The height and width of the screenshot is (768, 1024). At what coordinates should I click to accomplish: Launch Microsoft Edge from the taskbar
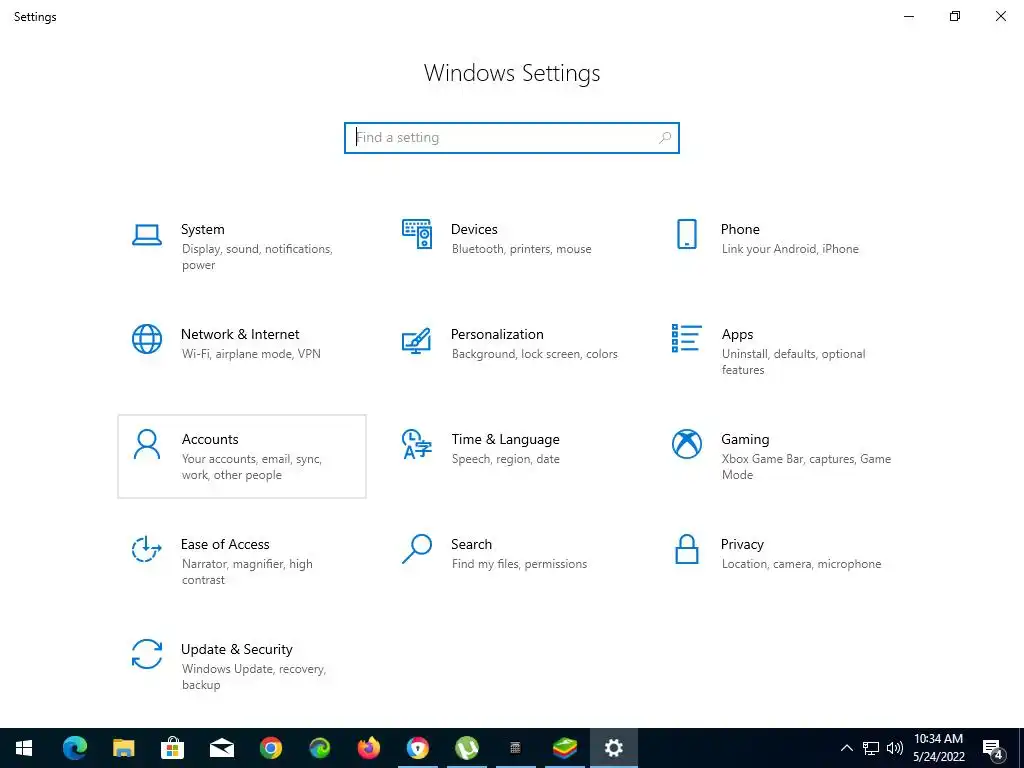click(x=75, y=748)
